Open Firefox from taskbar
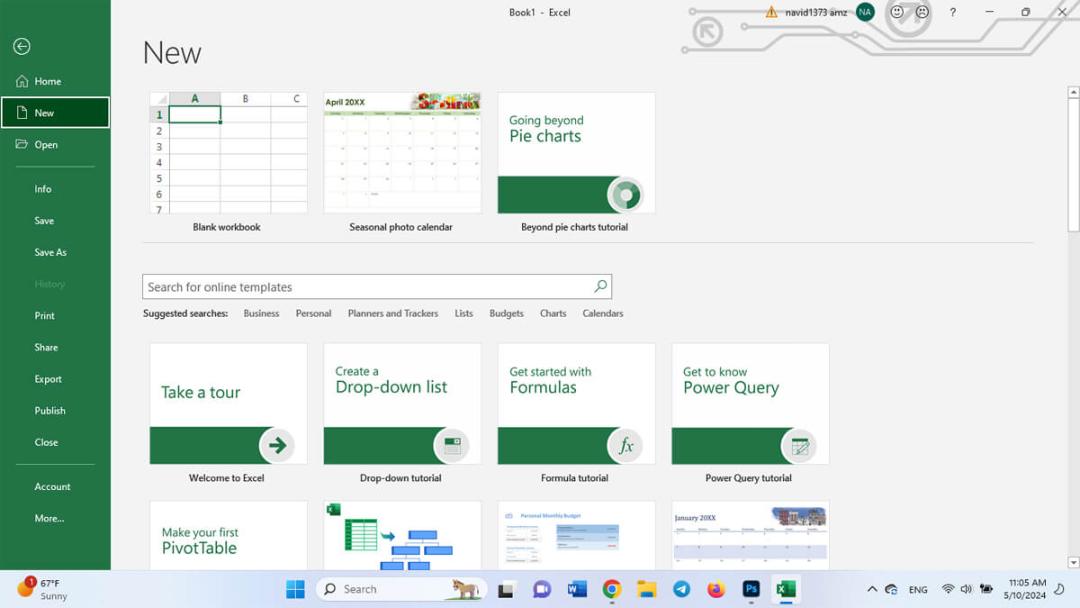This screenshot has height=608, width=1080. tap(716, 589)
